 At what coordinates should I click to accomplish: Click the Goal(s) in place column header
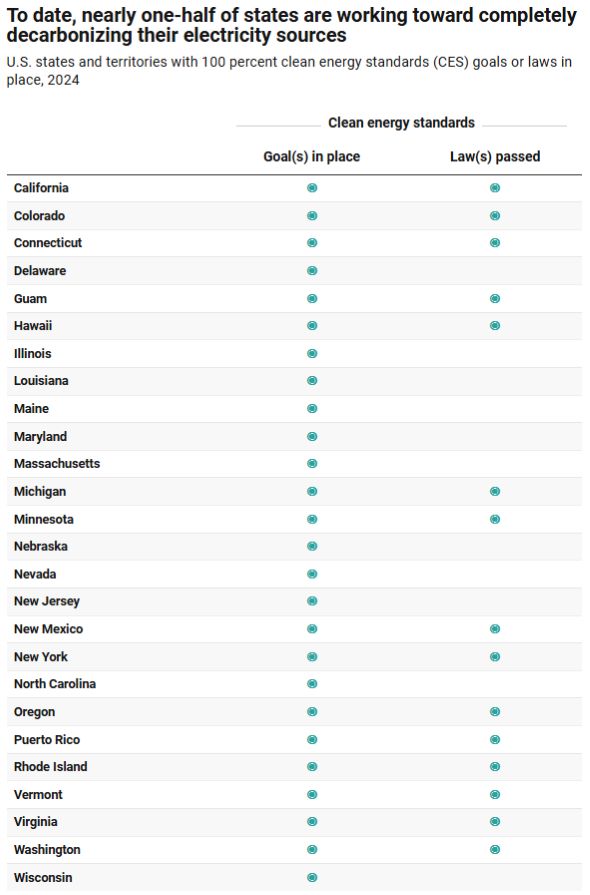tap(312, 156)
